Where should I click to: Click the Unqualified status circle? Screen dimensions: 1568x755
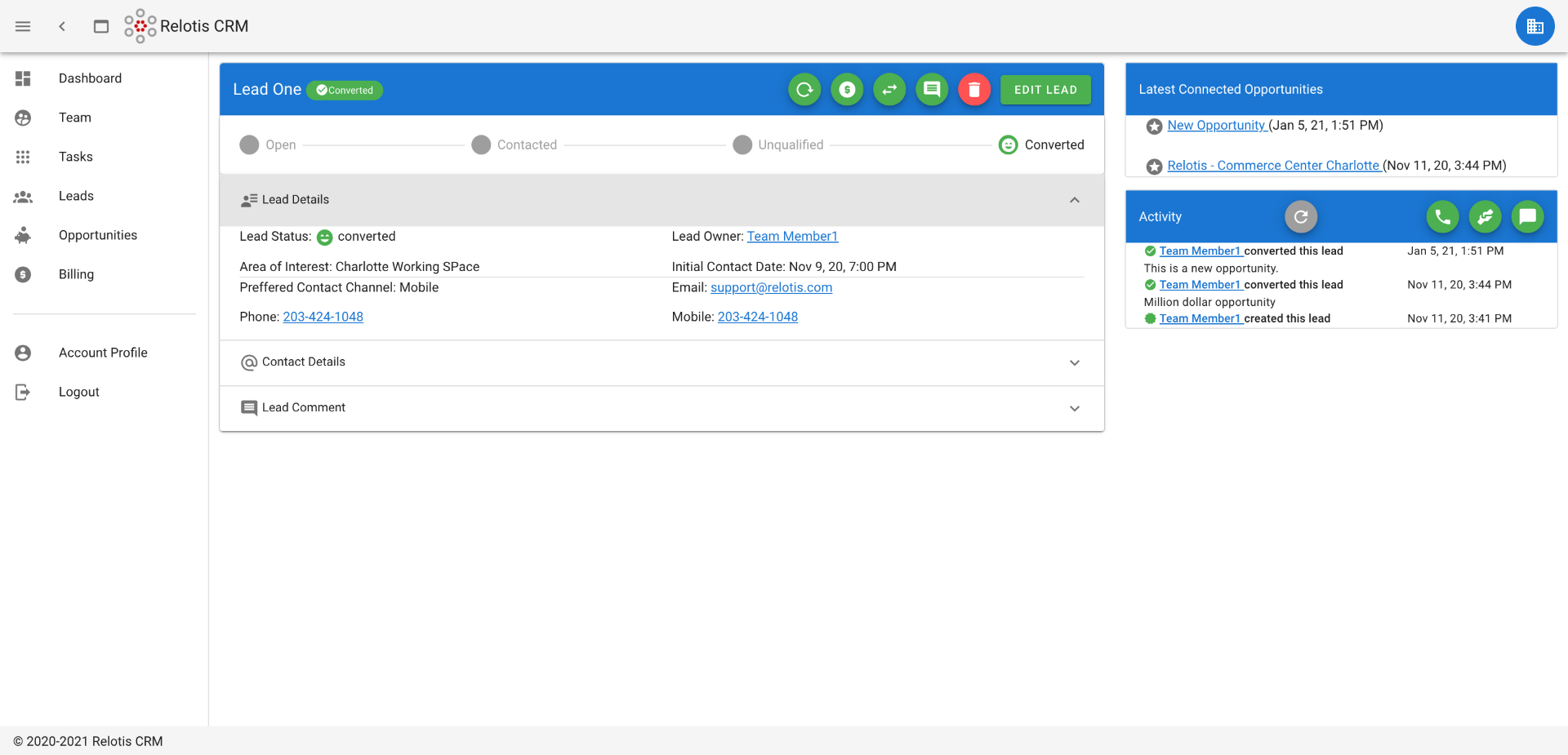coord(742,144)
